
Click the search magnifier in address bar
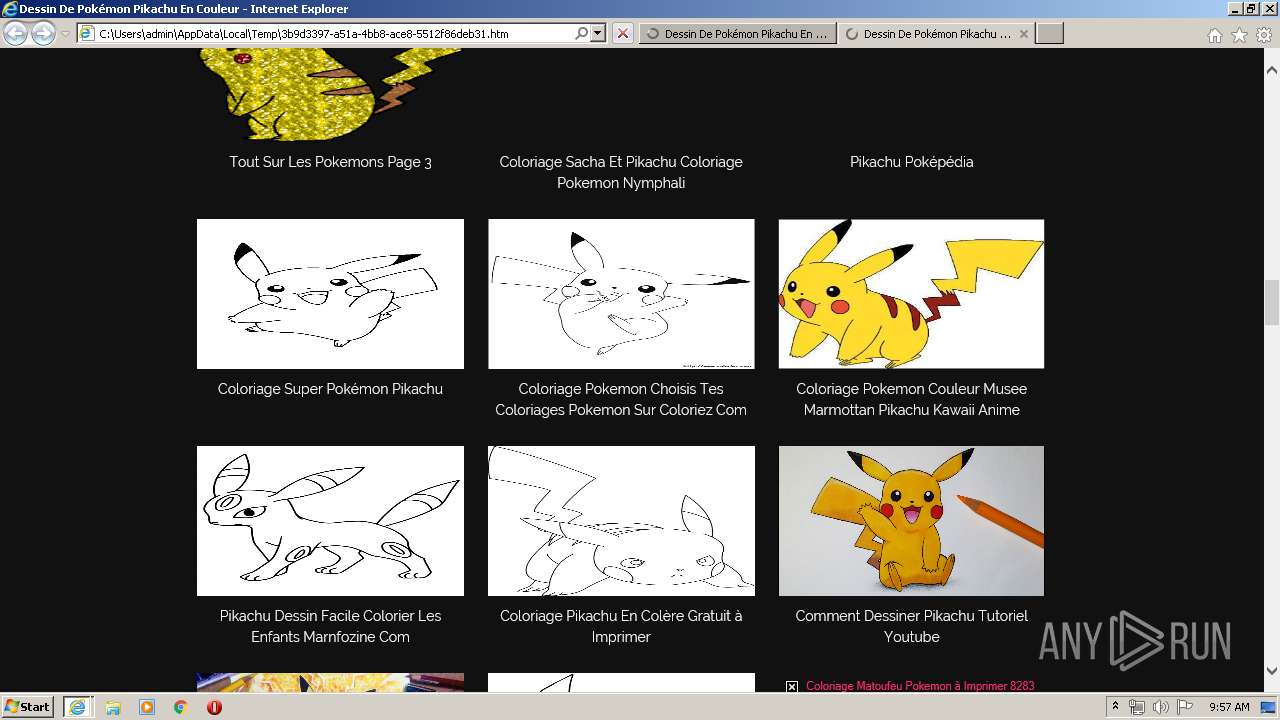582,33
